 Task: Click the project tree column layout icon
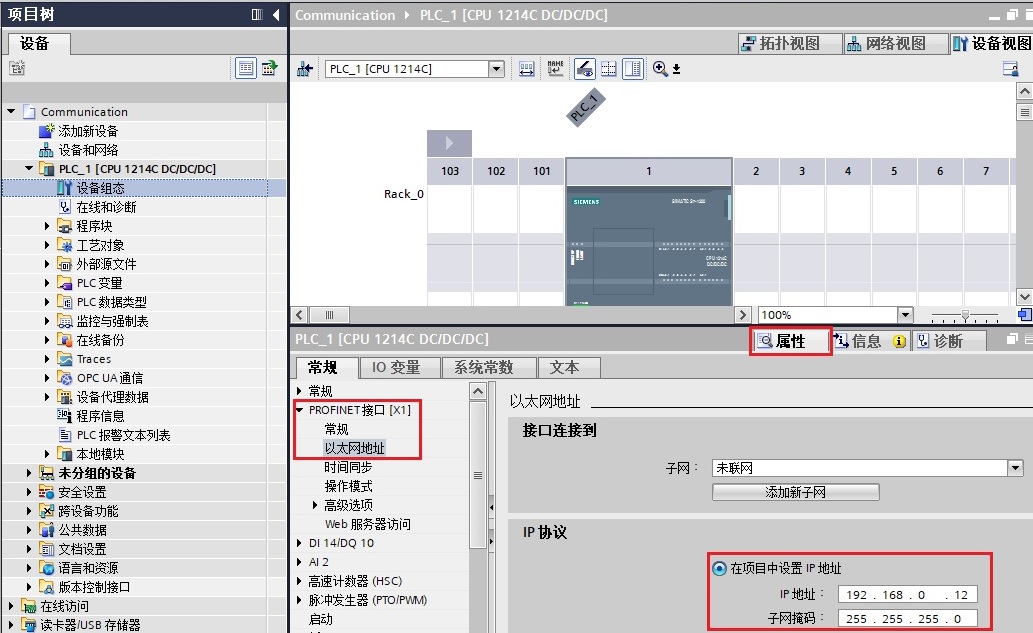[x=258, y=14]
